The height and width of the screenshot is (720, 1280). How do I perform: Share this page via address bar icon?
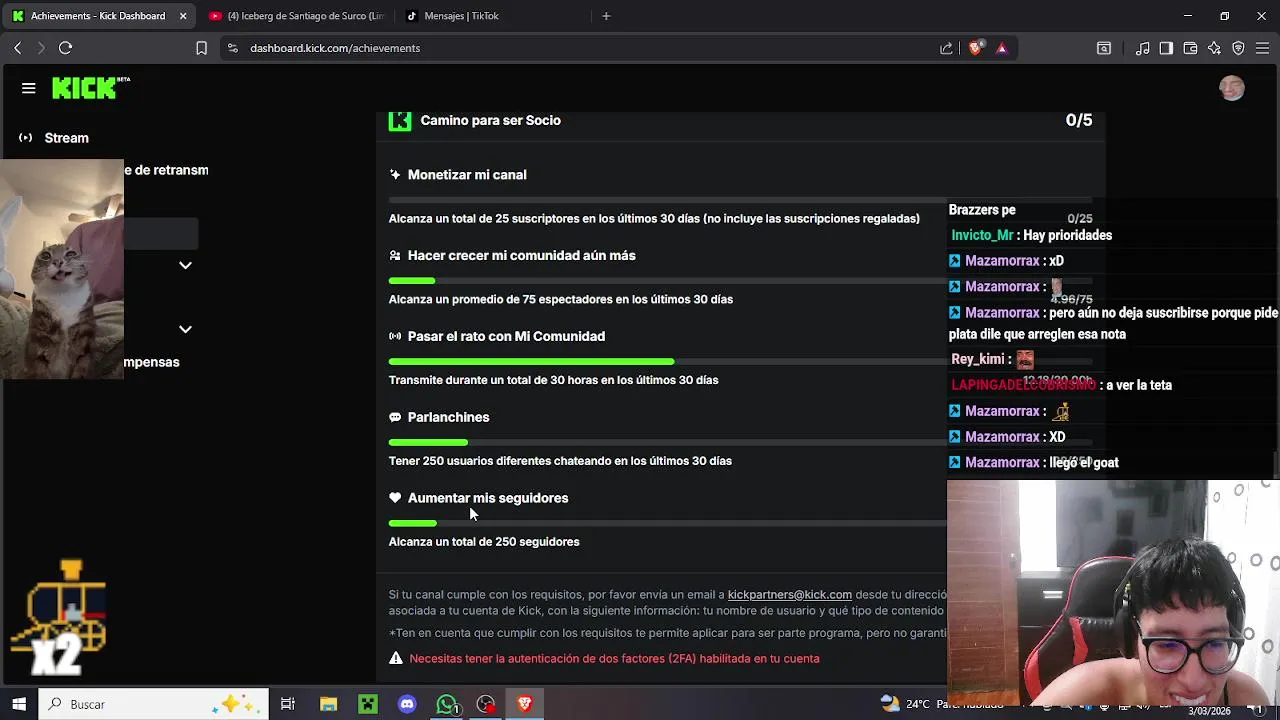946,47
